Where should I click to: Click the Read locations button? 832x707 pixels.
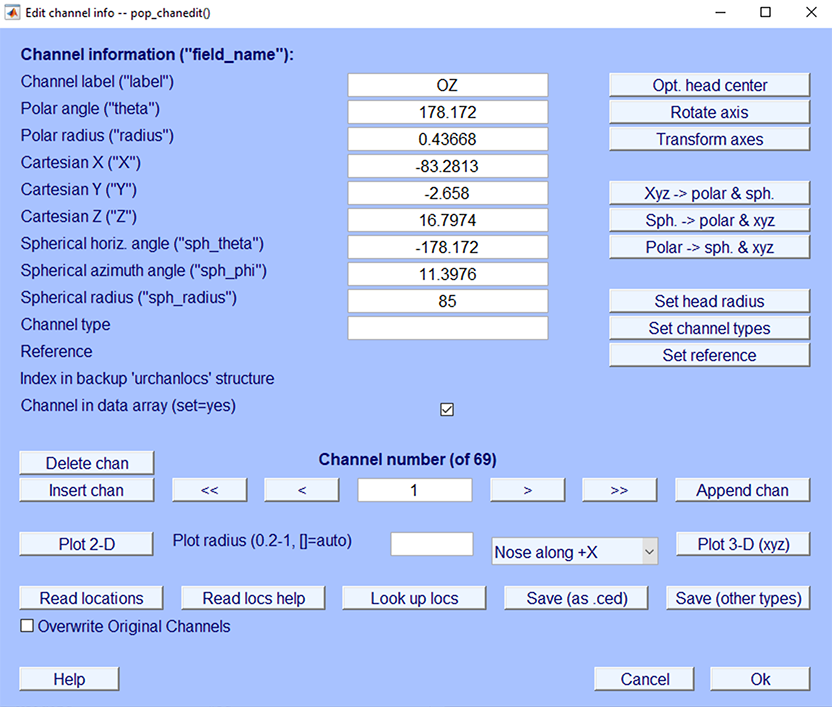pos(91,598)
